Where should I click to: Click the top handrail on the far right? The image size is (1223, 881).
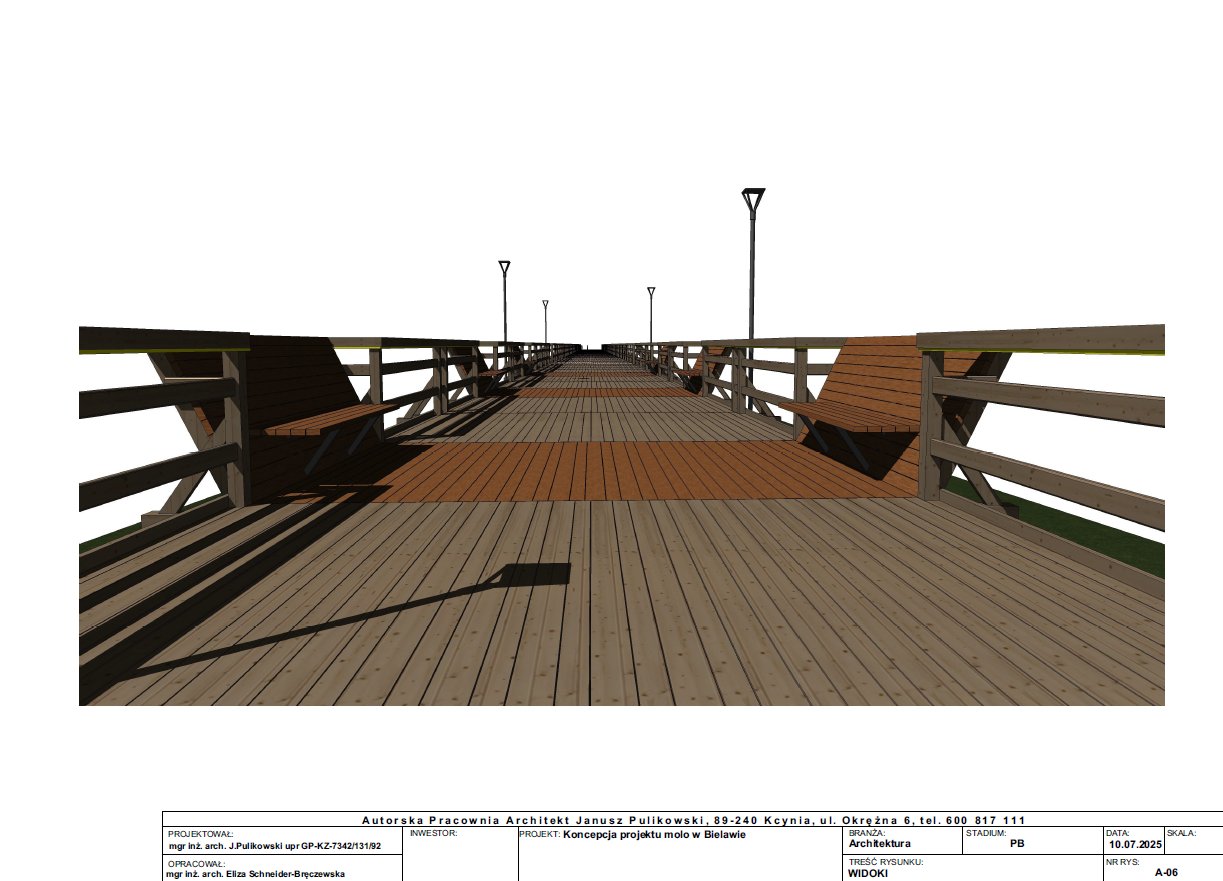pos(1040,339)
